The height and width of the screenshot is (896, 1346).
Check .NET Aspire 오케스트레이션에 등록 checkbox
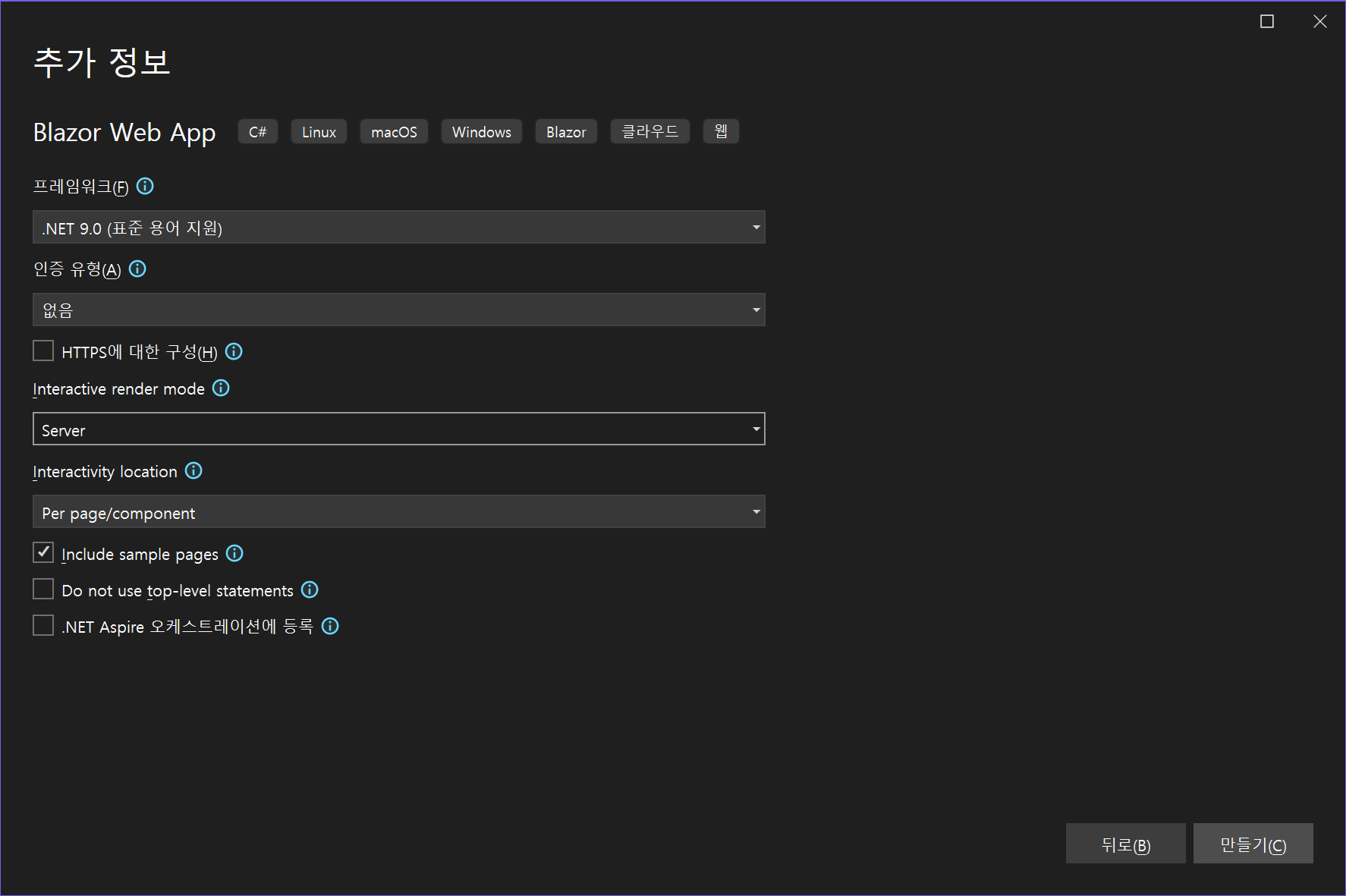pos(43,625)
